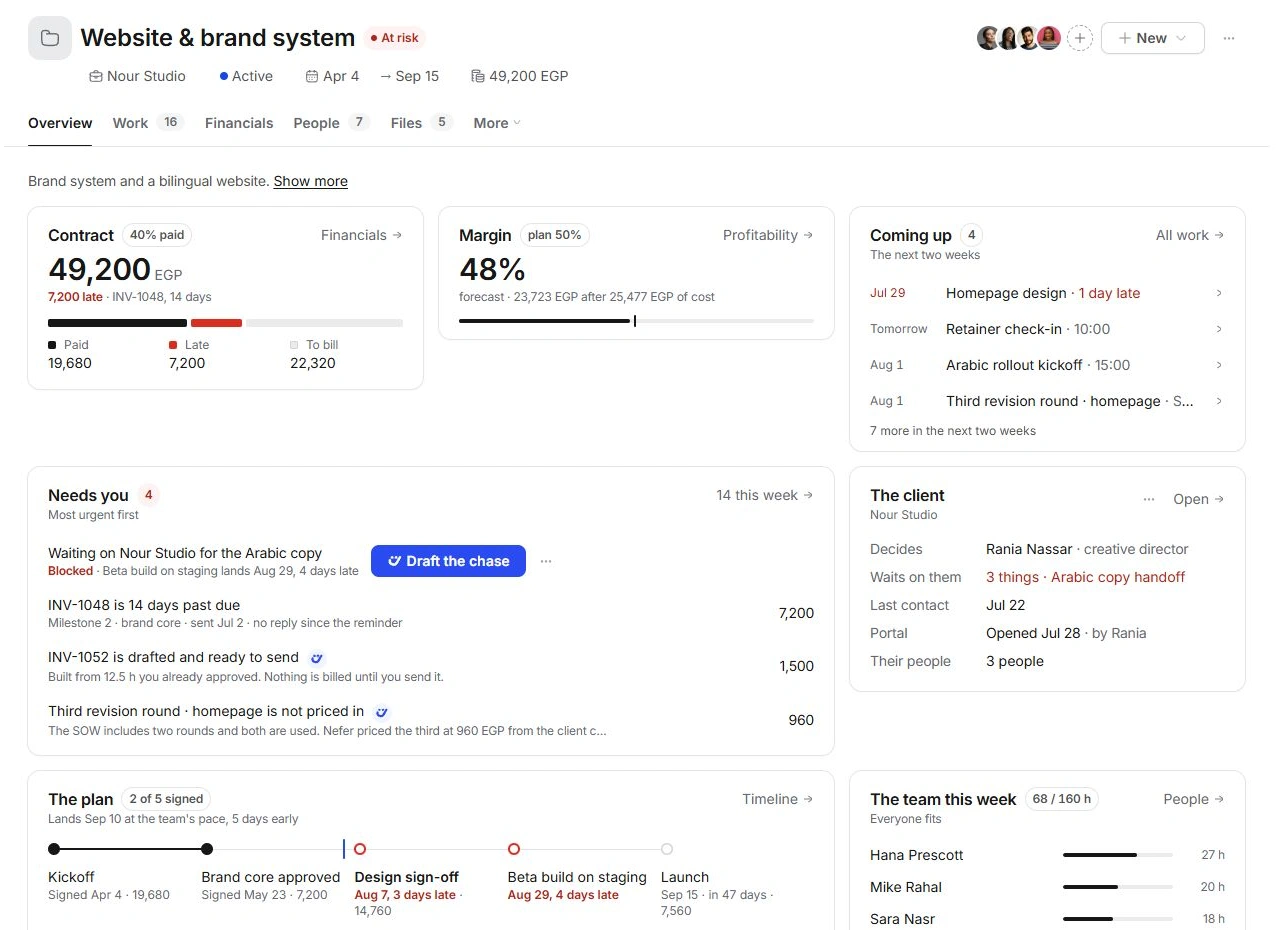Click the Show more link
1280x930 pixels.
(311, 181)
